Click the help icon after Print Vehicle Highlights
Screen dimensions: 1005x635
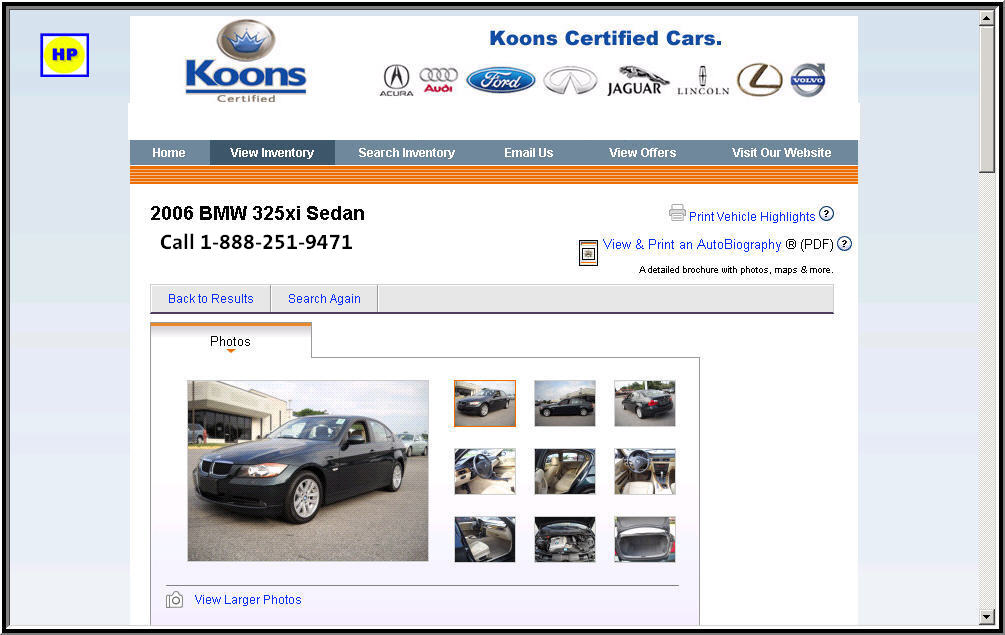click(x=826, y=213)
